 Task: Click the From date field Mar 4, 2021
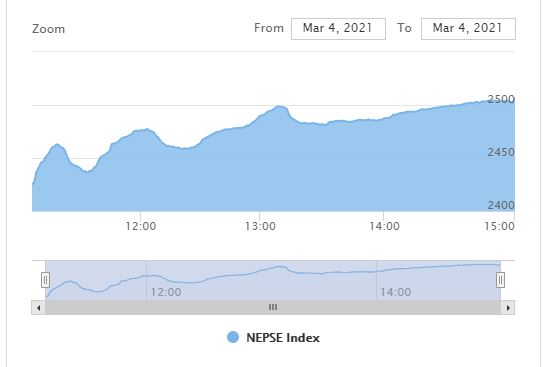click(338, 29)
